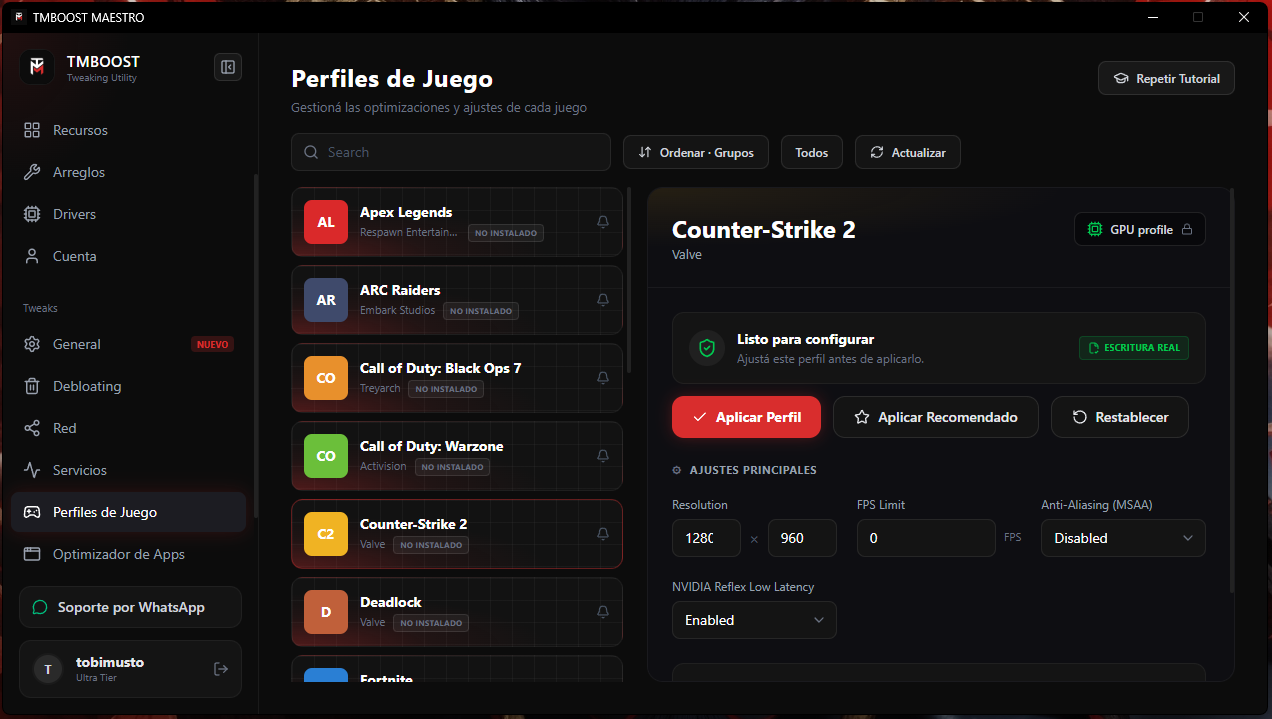Click the NUEVO badge next to General
Image resolution: width=1272 pixels, height=719 pixels.
[212, 344]
